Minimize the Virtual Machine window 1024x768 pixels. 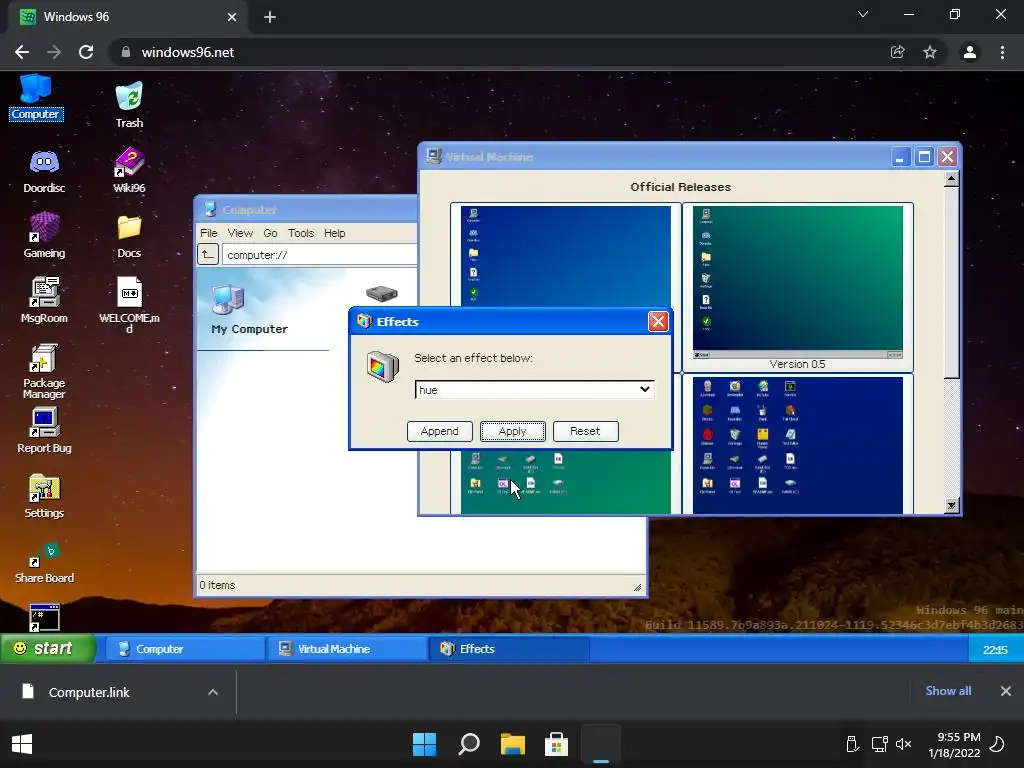point(901,157)
